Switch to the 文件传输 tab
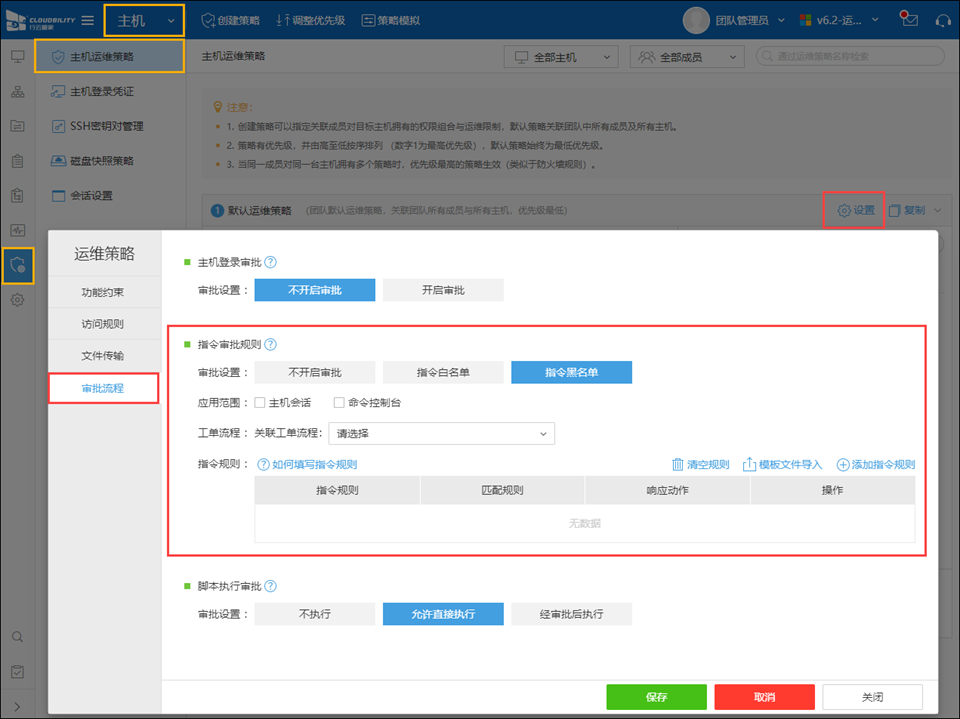Image resolution: width=960 pixels, height=719 pixels. (x=104, y=356)
